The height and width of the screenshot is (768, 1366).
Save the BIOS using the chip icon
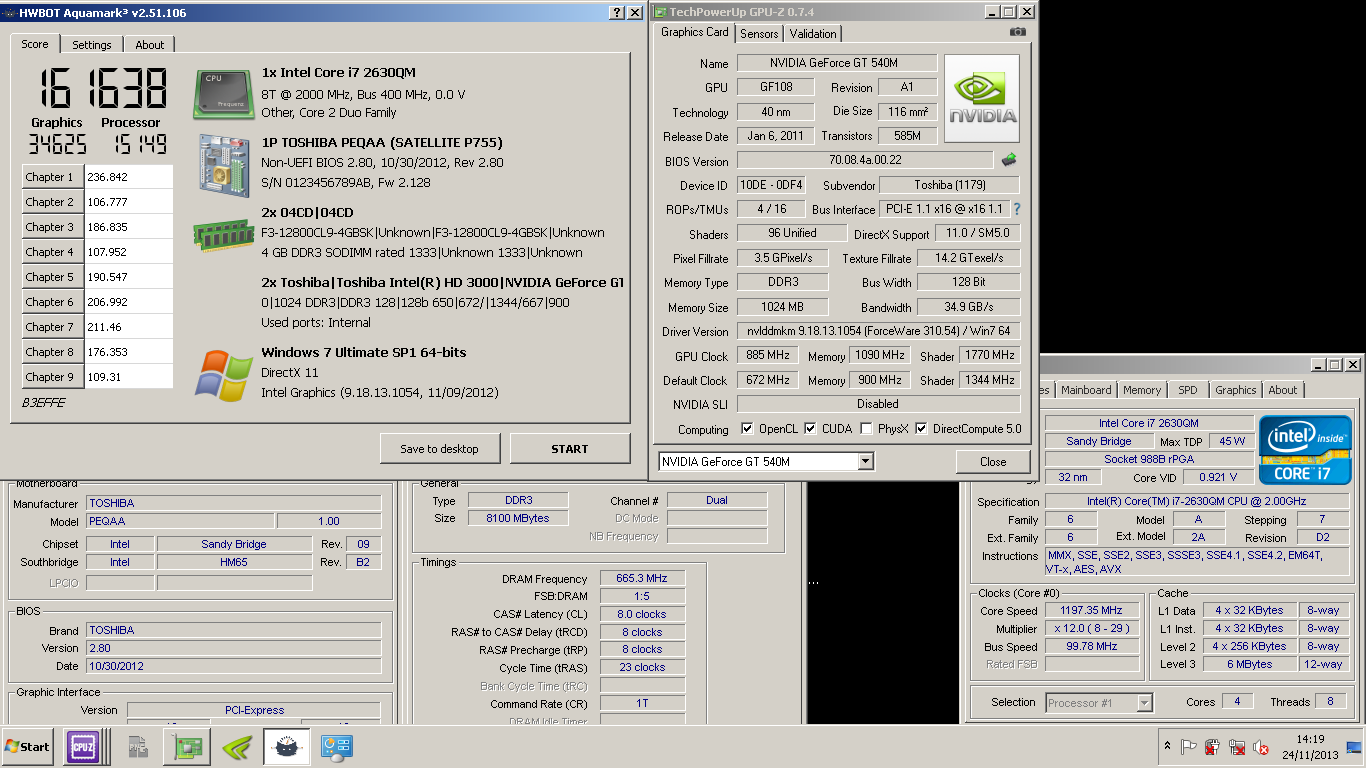[x=1008, y=160]
